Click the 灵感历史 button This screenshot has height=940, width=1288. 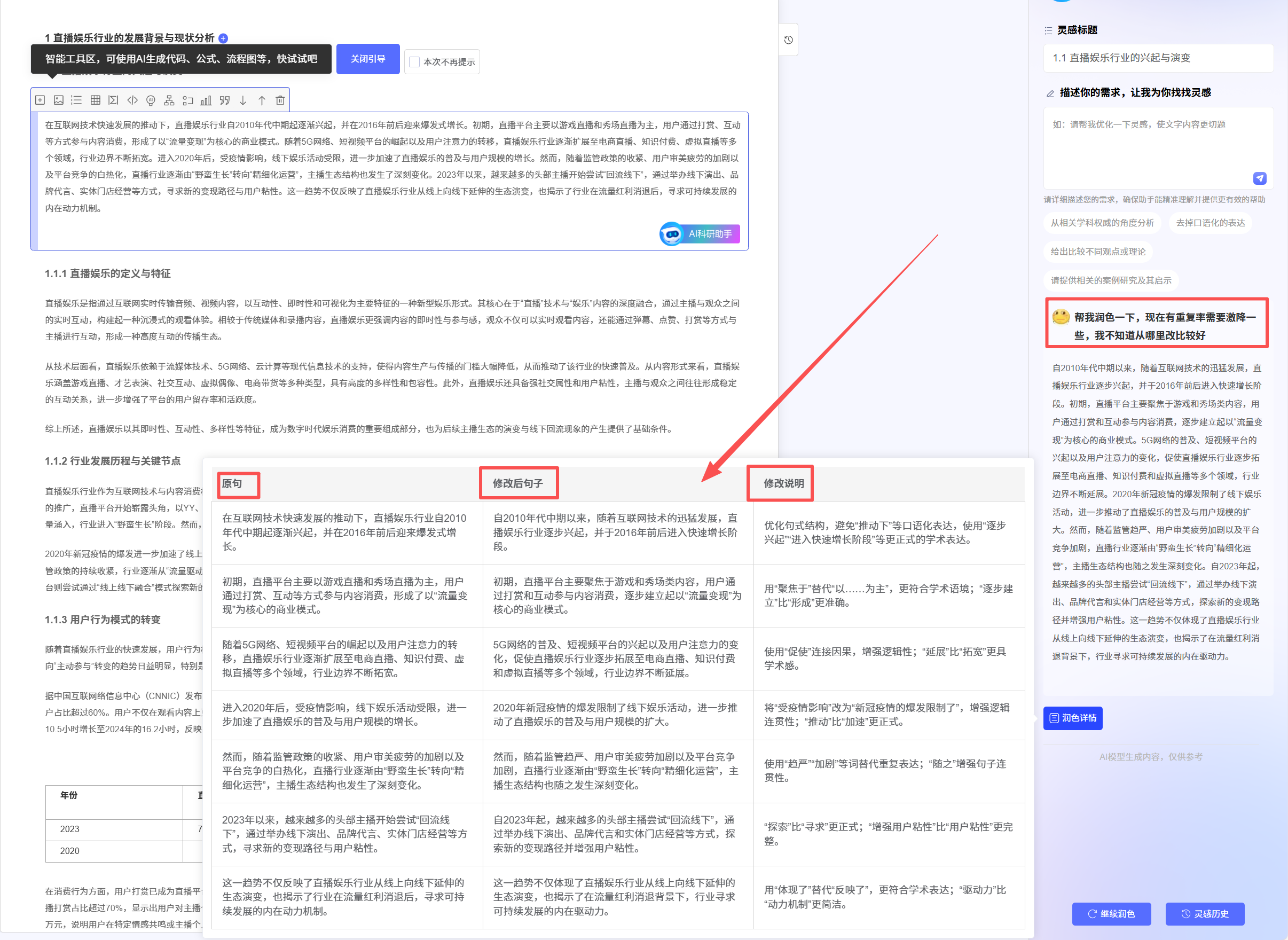click(x=1204, y=914)
